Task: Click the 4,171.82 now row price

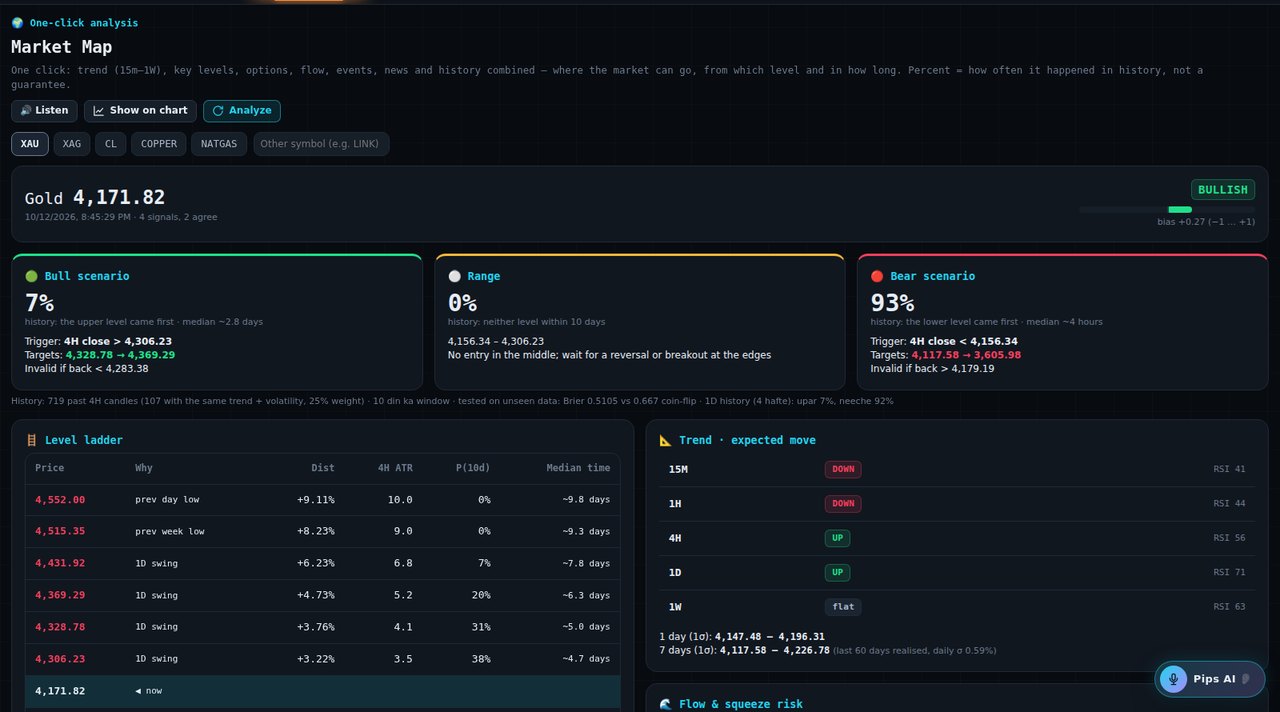Action: tap(60, 691)
